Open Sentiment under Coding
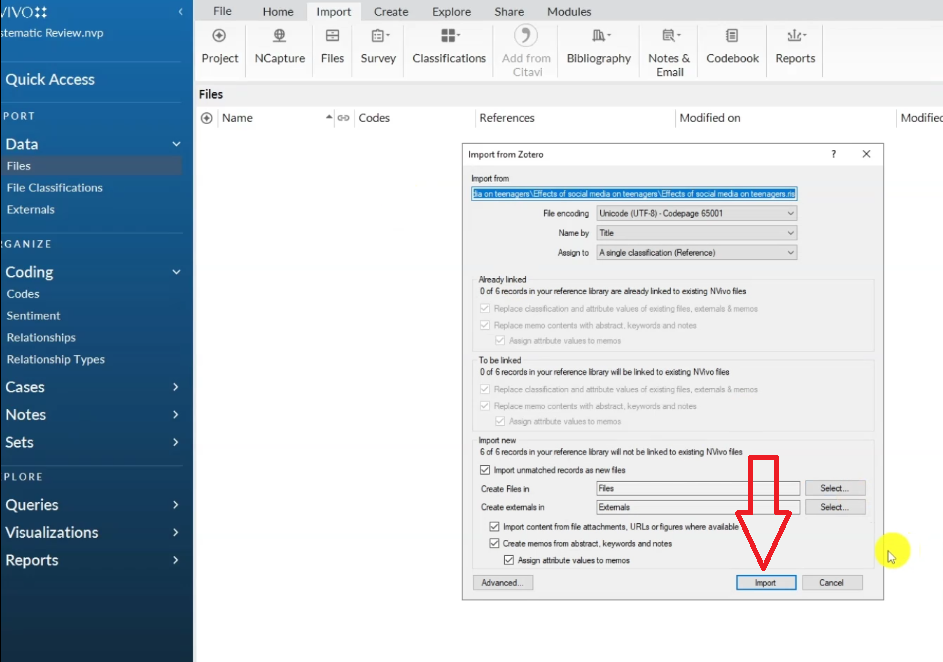Screen dimensions: 943x662 click(33, 316)
